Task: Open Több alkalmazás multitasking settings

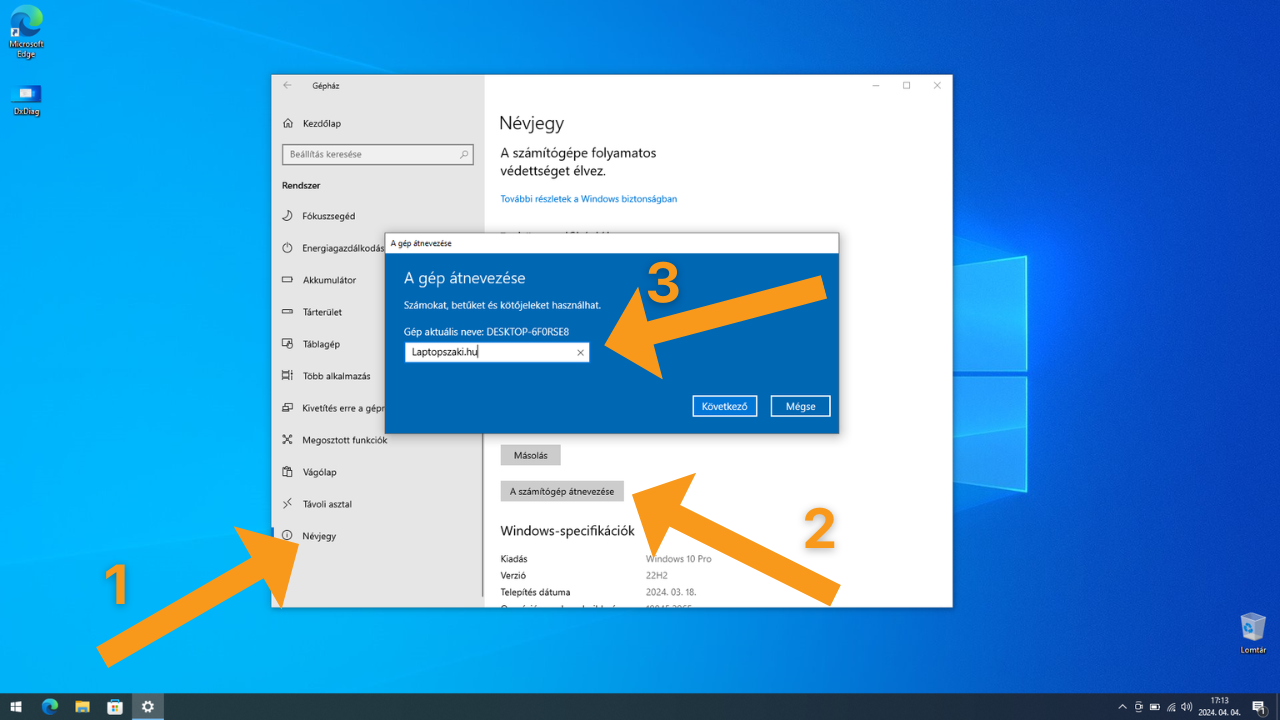Action: pos(336,376)
